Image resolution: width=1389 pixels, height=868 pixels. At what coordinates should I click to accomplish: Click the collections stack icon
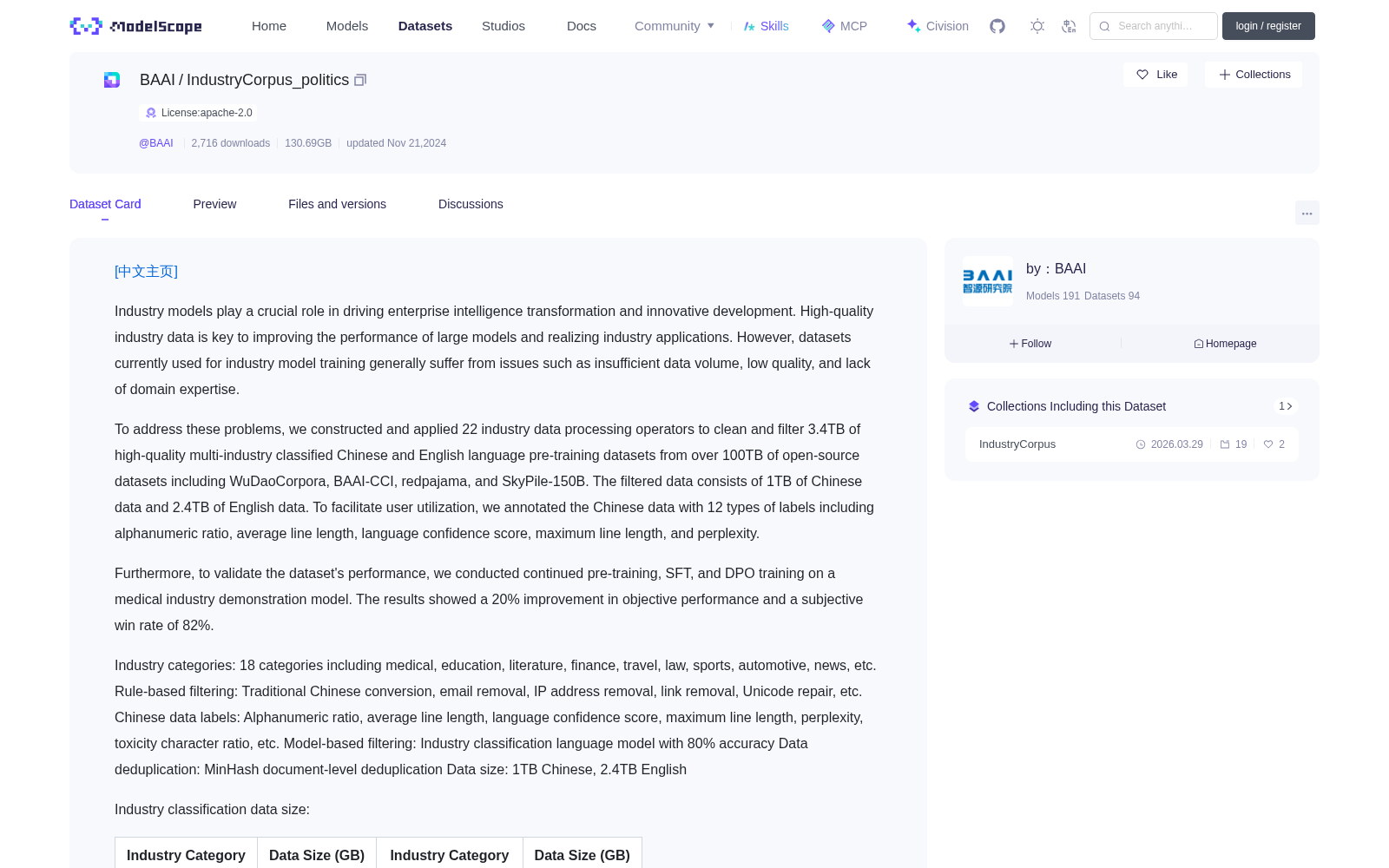974,406
